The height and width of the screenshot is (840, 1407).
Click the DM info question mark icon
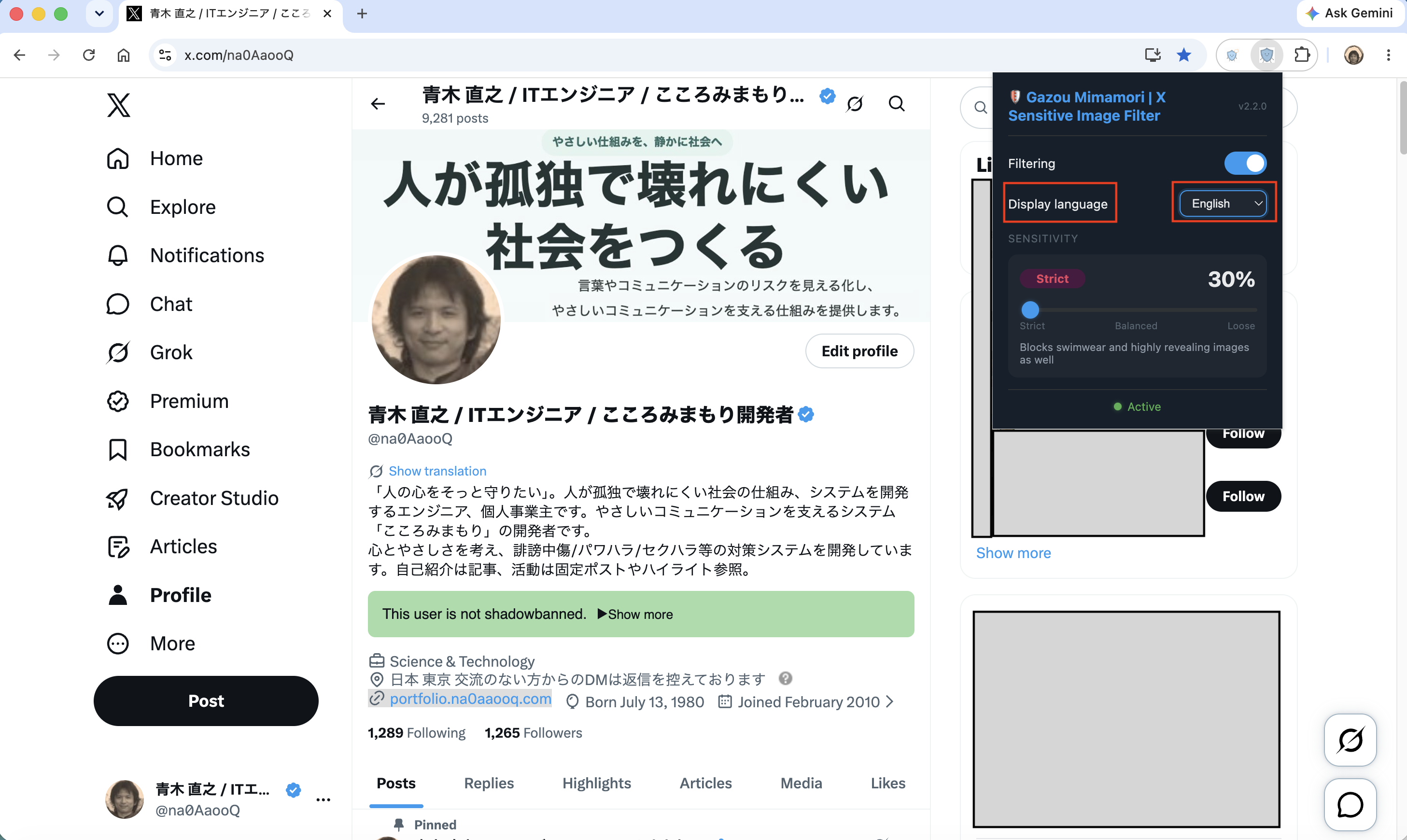(786, 678)
